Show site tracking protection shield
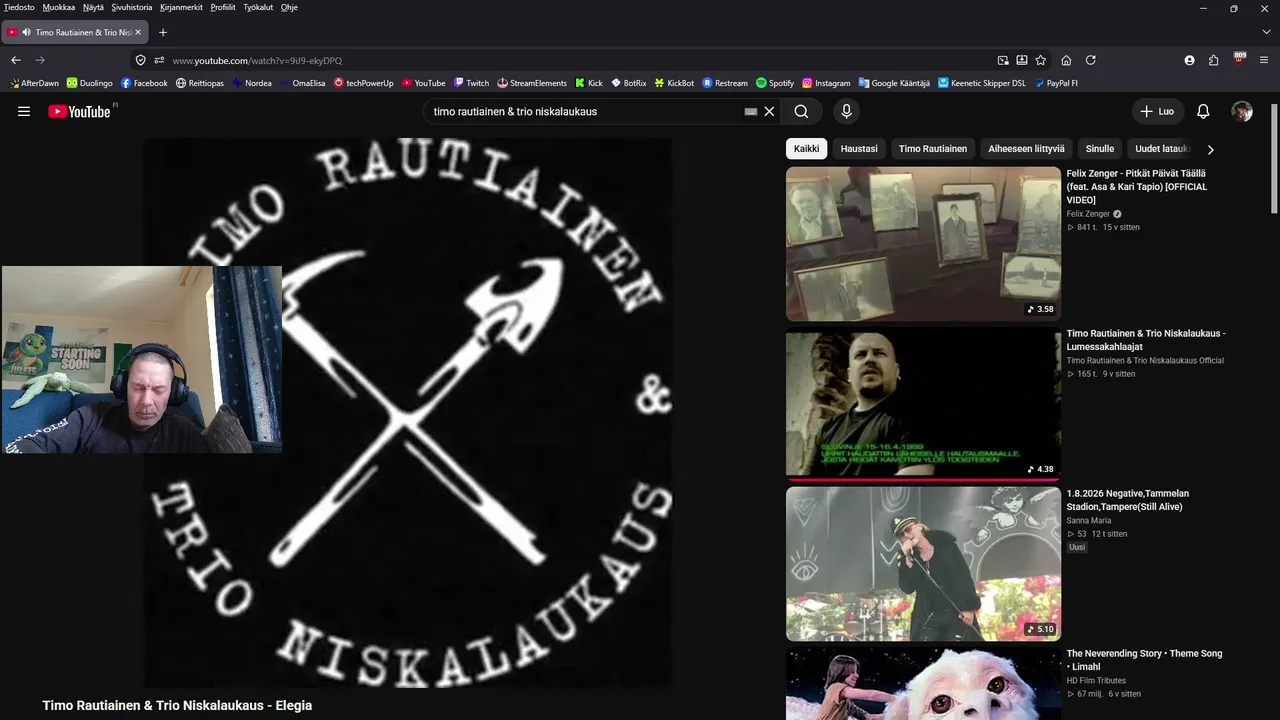Screen dimensions: 1280x720 [x=141, y=60]
